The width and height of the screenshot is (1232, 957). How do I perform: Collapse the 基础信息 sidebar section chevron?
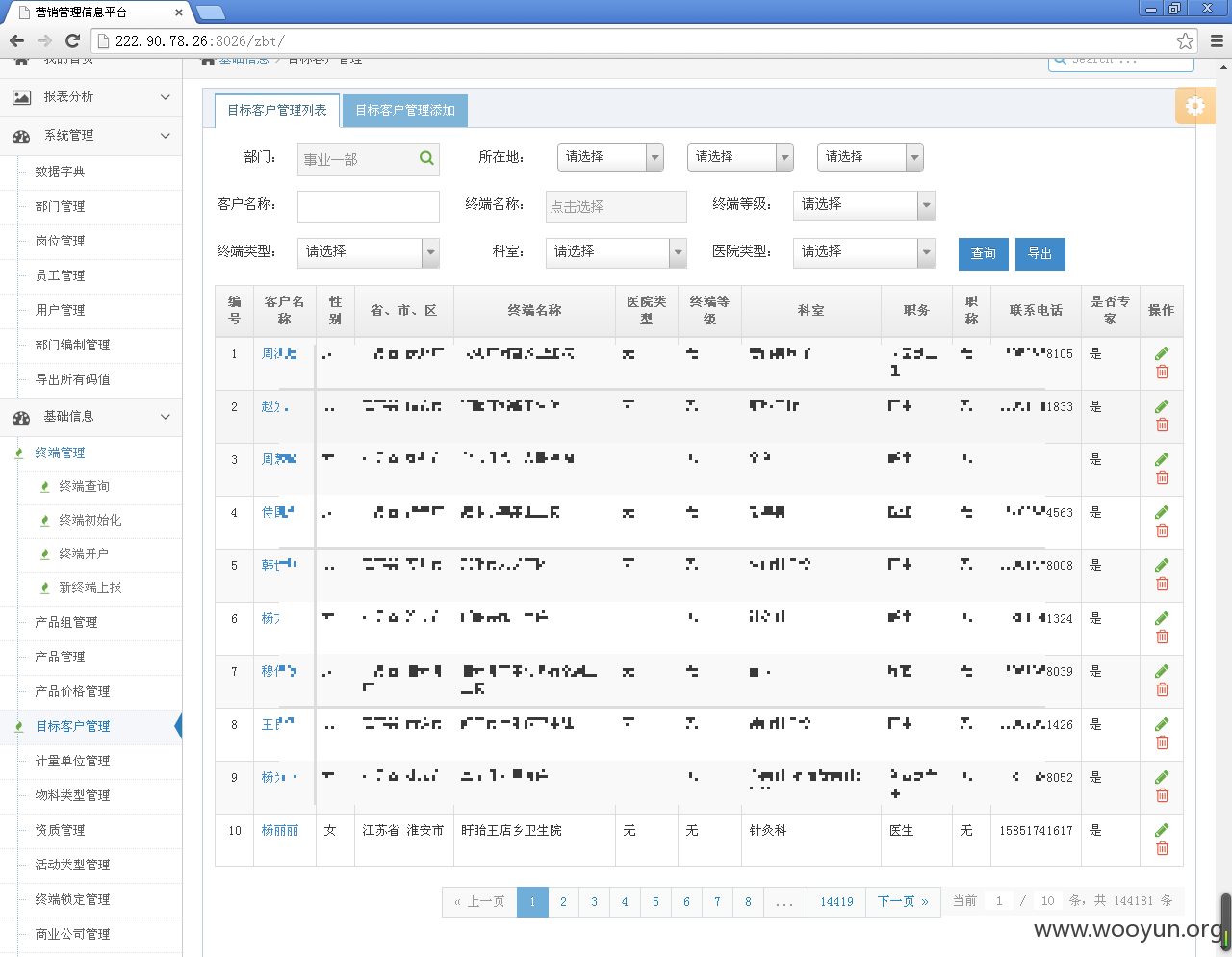pyautogui.click(x=165, y=417)
